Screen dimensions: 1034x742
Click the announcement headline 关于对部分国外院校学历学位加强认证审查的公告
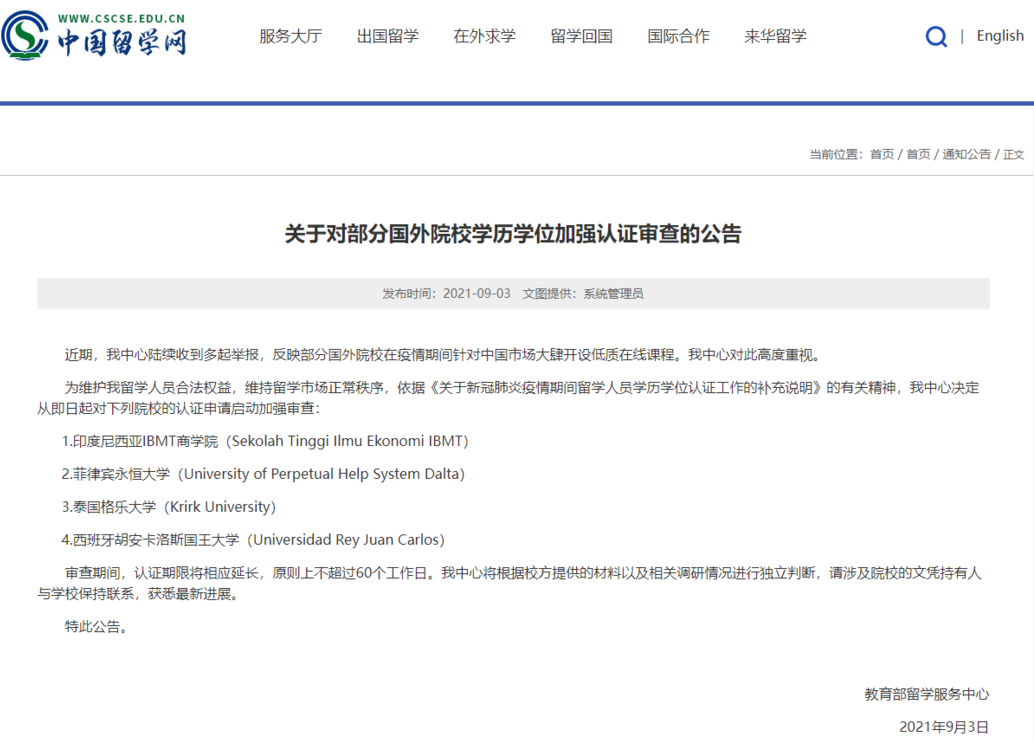click(513, 234)
